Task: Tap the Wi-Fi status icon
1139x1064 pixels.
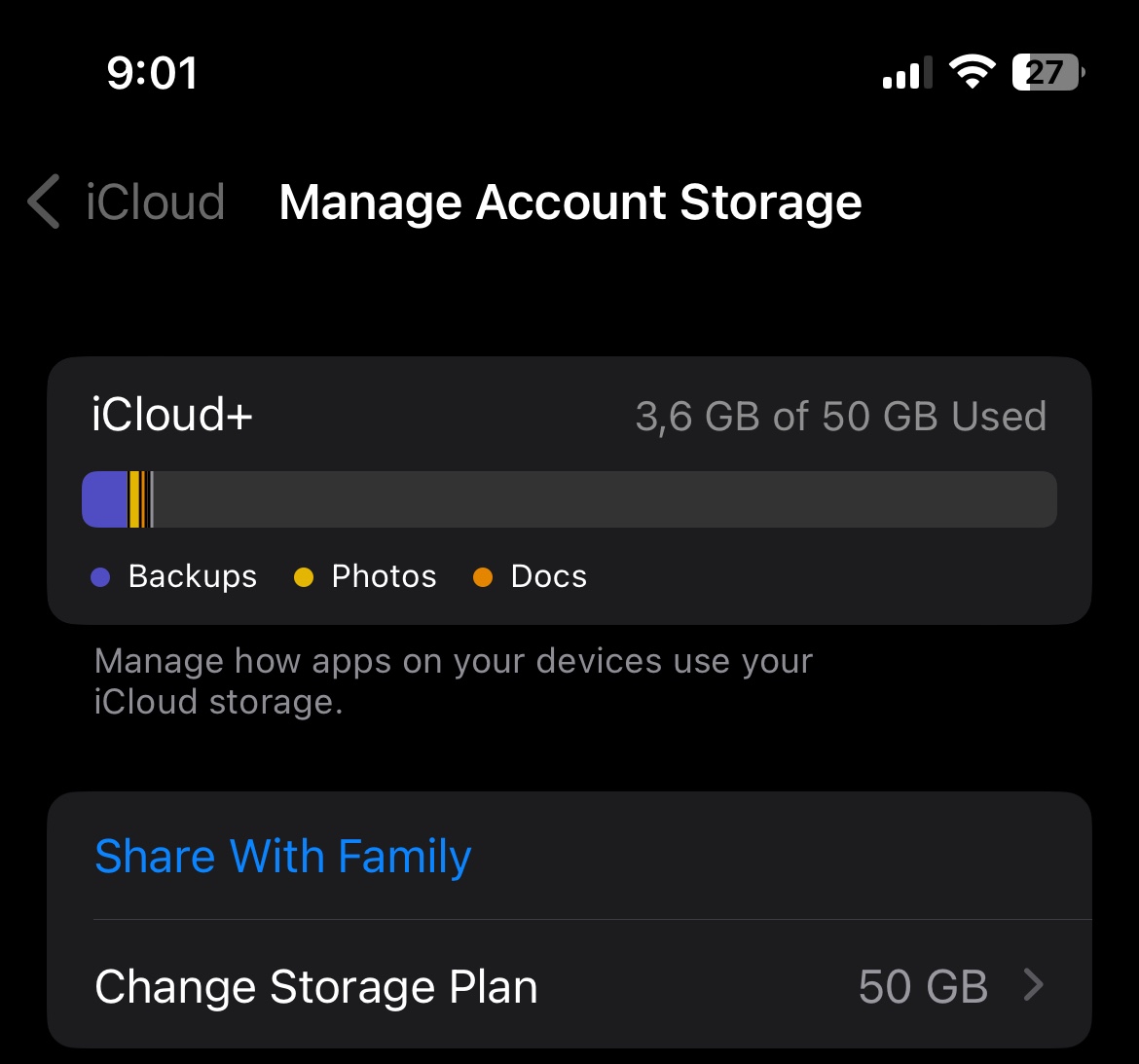Action: [972, 72]
